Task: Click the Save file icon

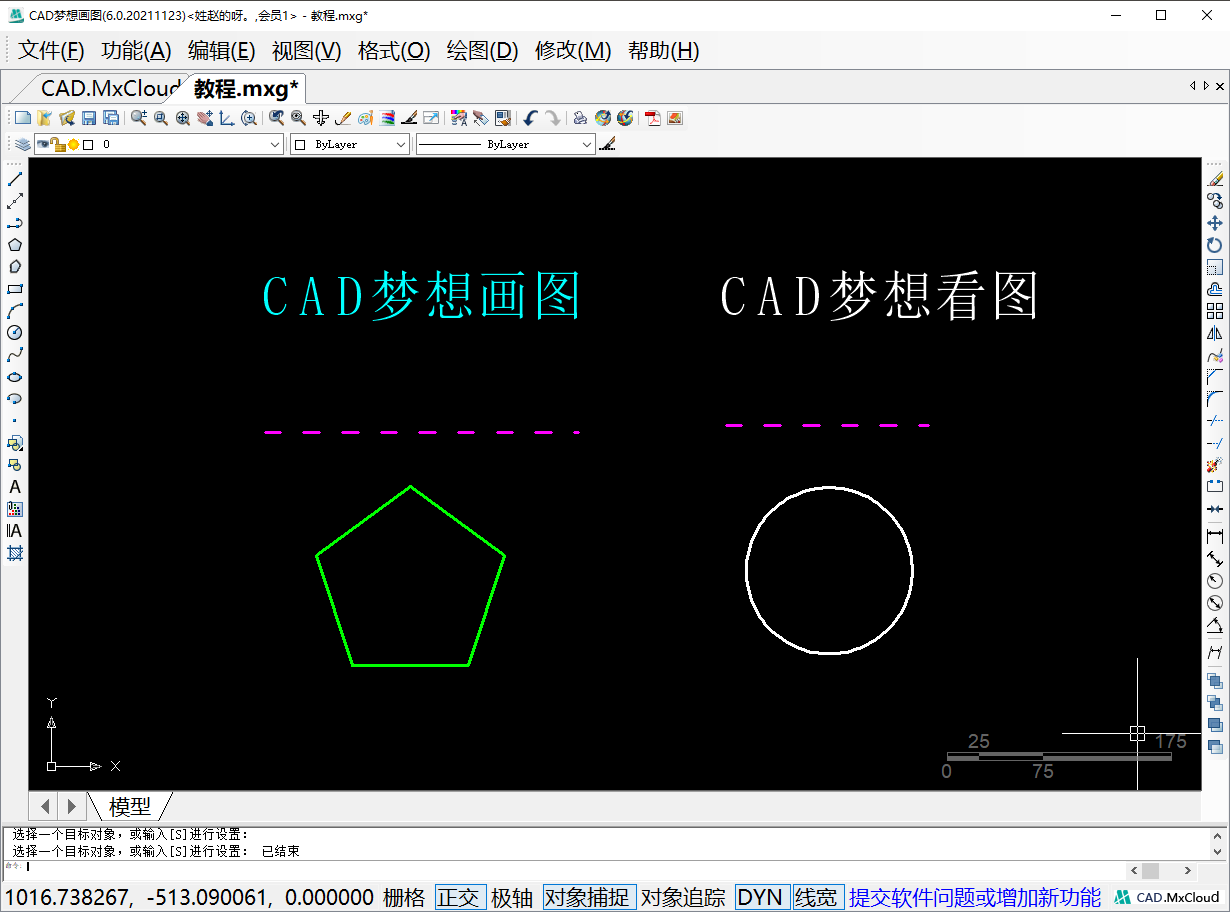Action: click(89, 118)
